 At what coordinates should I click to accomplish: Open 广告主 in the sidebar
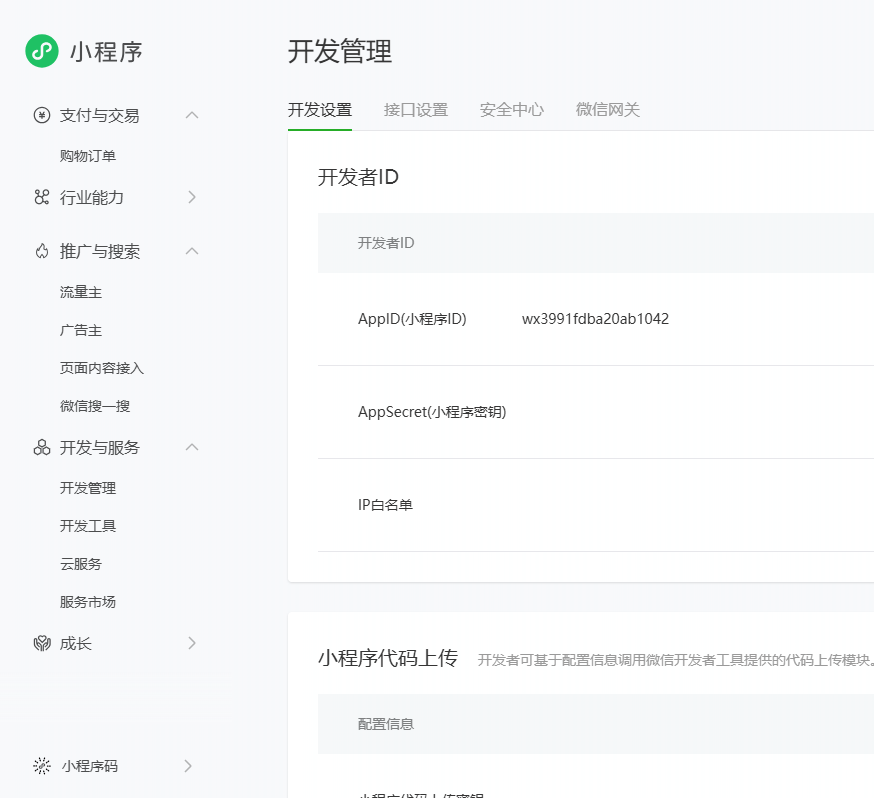[x=81, y=330]
